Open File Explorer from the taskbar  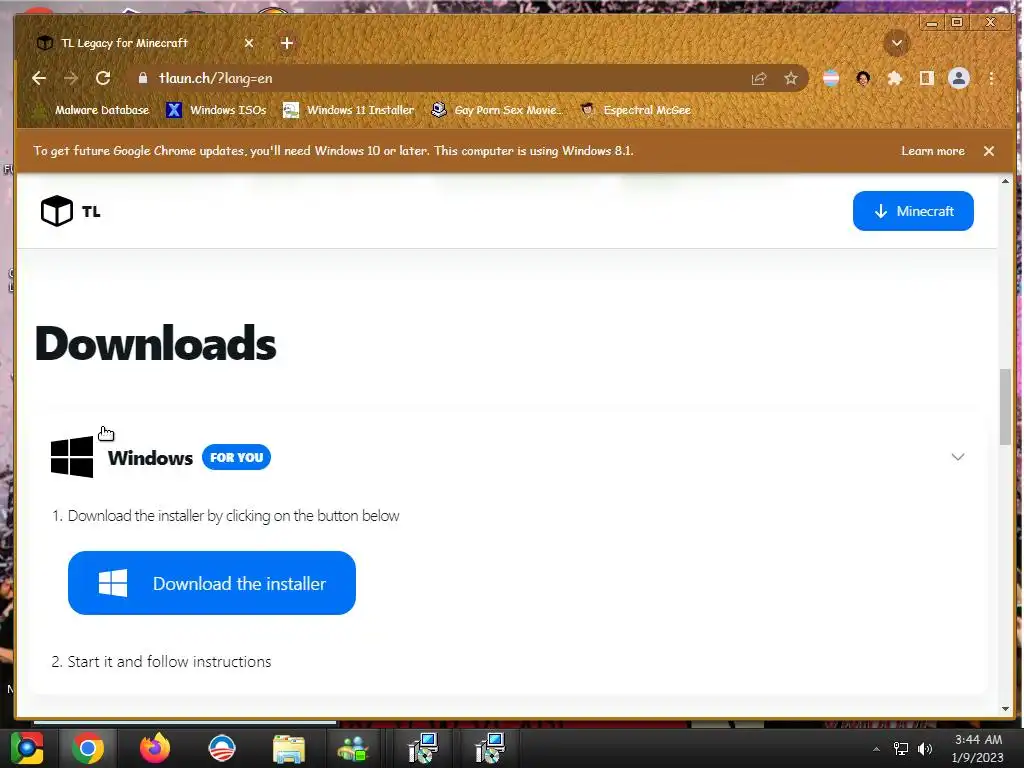[289, 748]
